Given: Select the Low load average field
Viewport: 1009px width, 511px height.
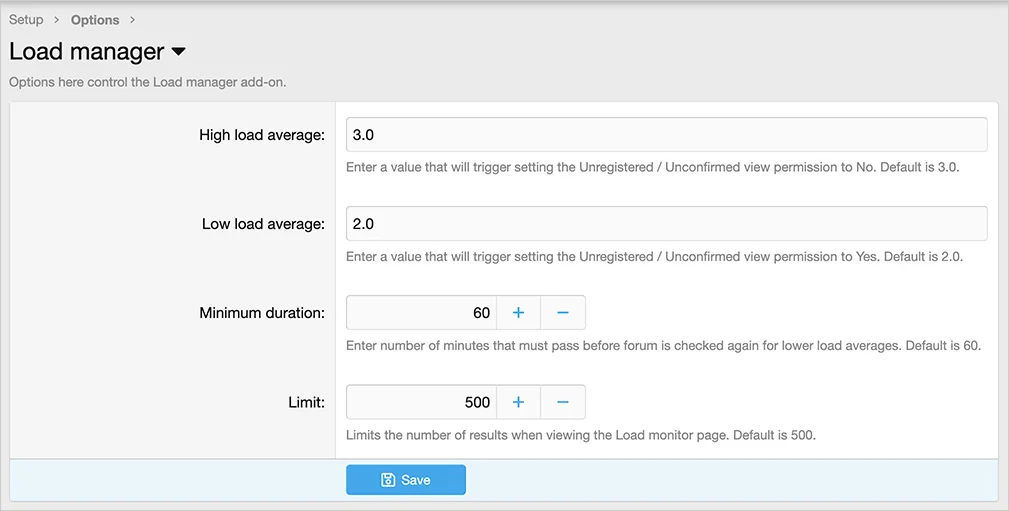Looking at the screenshot, I should click(x=666, y=224).
